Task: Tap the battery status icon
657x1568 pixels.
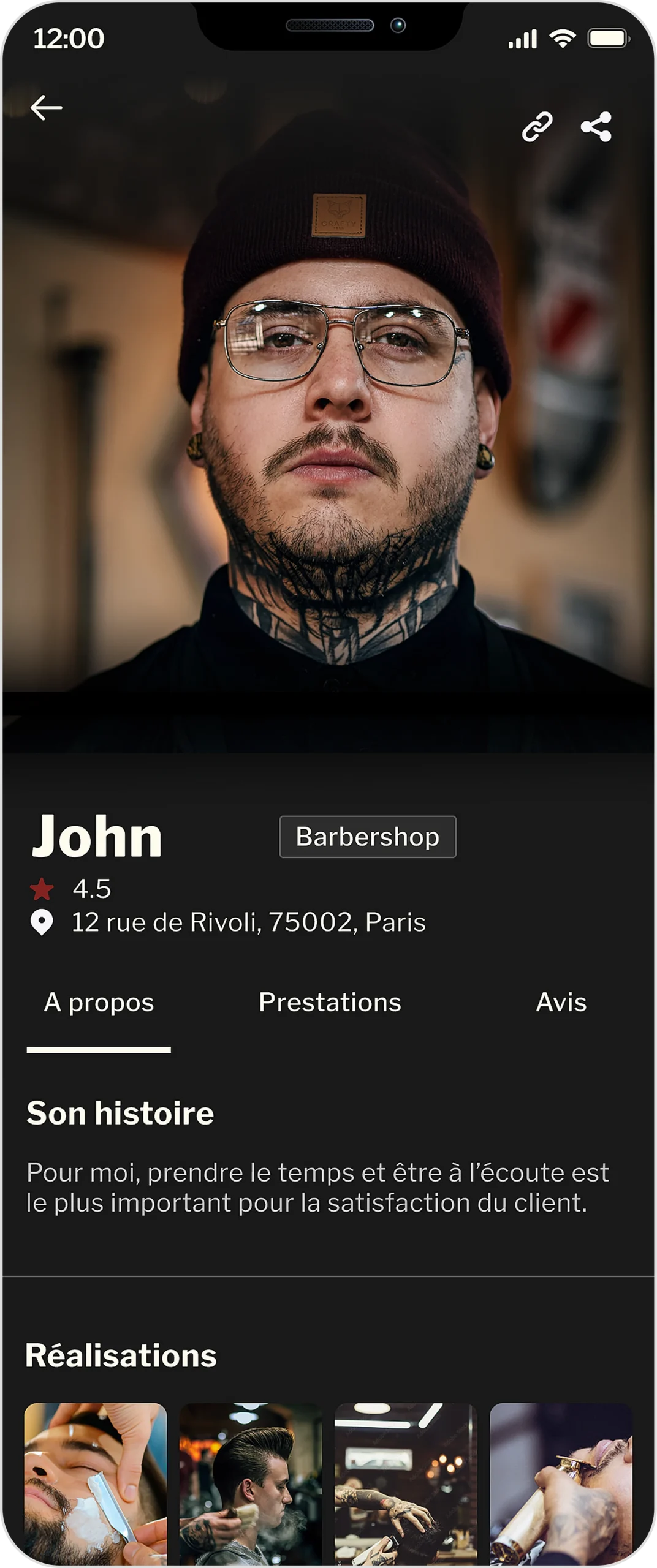Action: pos(609,39)
